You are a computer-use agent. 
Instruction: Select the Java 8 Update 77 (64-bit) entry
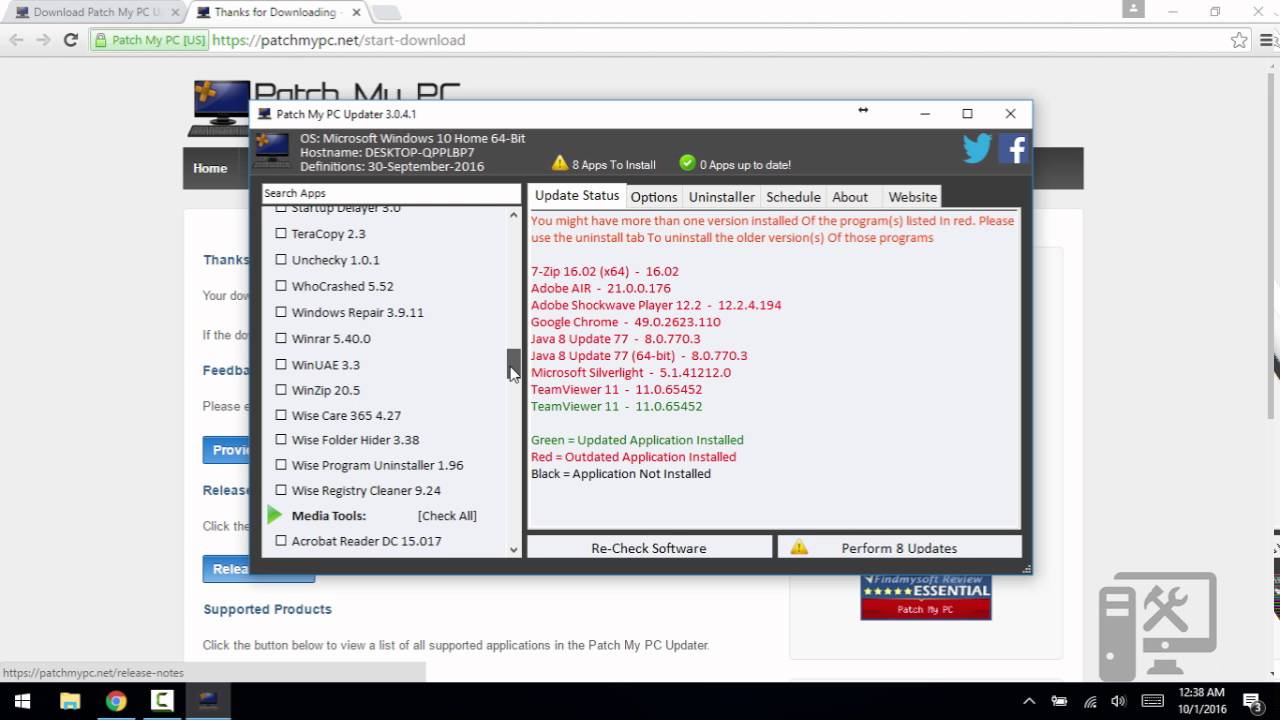(639, 355)
